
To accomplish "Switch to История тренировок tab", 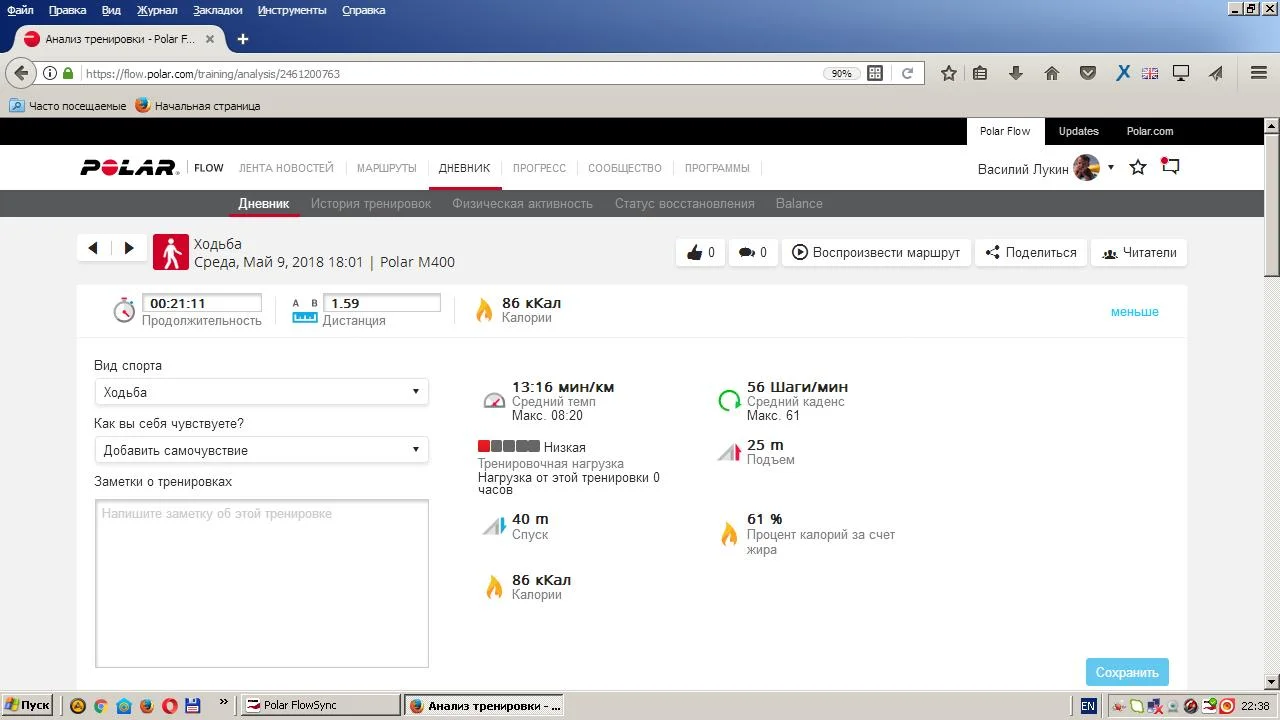I will coord(371,203).
